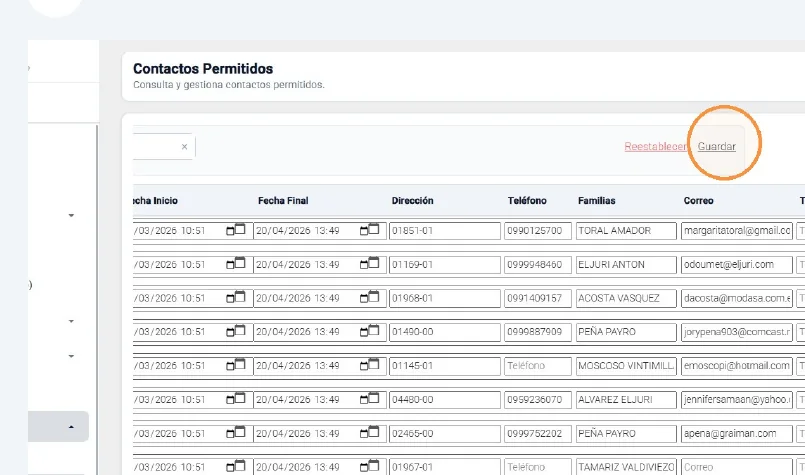The height and width of the screenshot is (475, 805).
Task: Edit Dirección field 01968-01
Action: pos(445,298)
